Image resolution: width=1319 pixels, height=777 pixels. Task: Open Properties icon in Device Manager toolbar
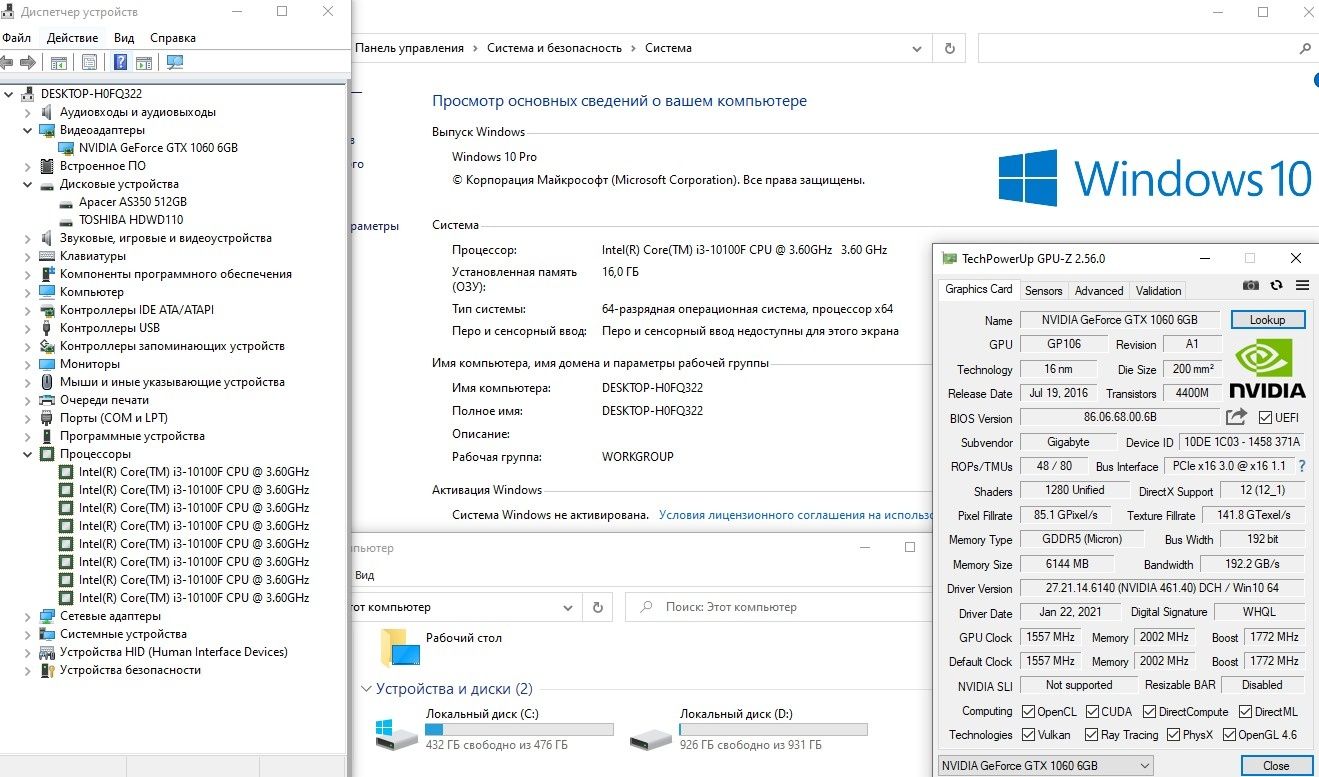[x=90, y=62]
